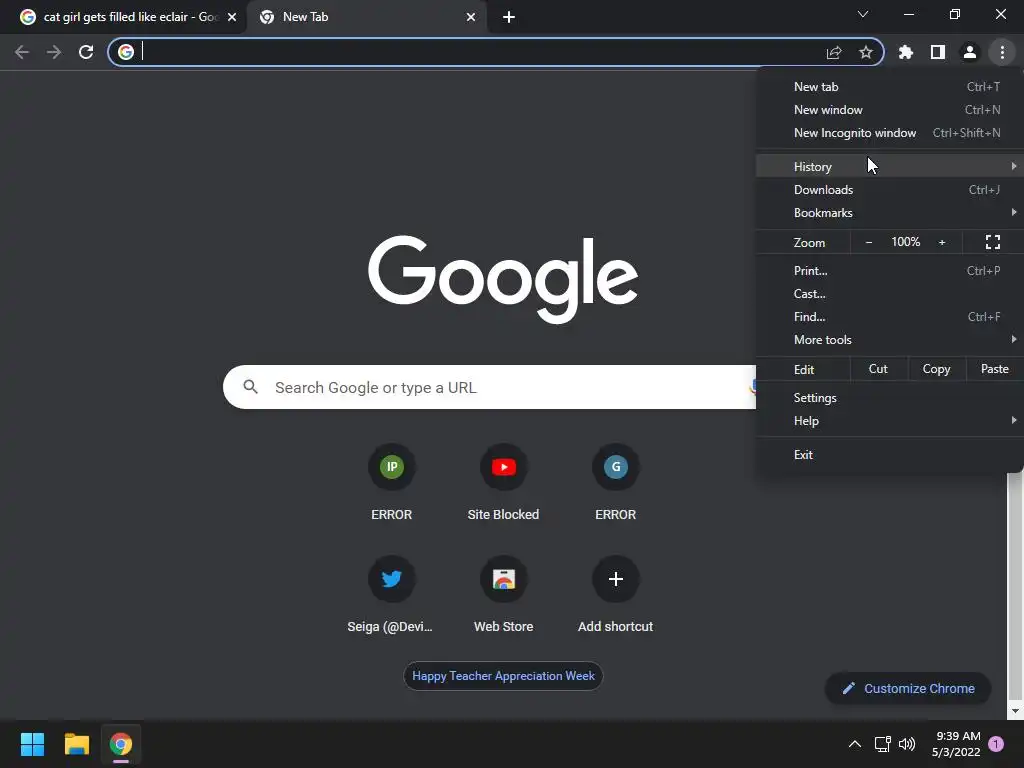Click Copy in the Edit row
The image size is (1024, 768).
[x=936, y=369]
